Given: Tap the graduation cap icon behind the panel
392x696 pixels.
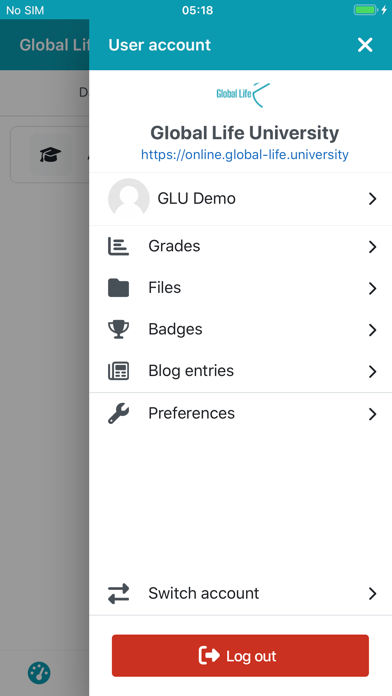Looking at the screenshot, I should 50,154.
